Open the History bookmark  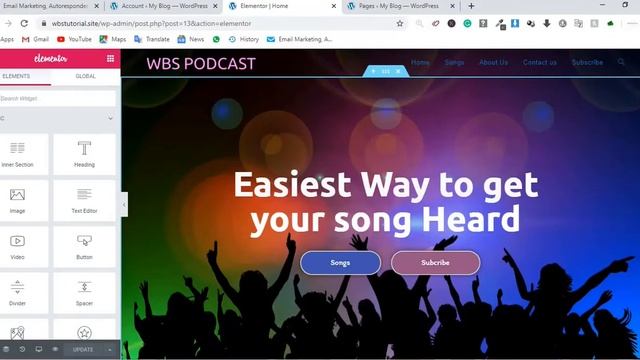tap(244, 39)
